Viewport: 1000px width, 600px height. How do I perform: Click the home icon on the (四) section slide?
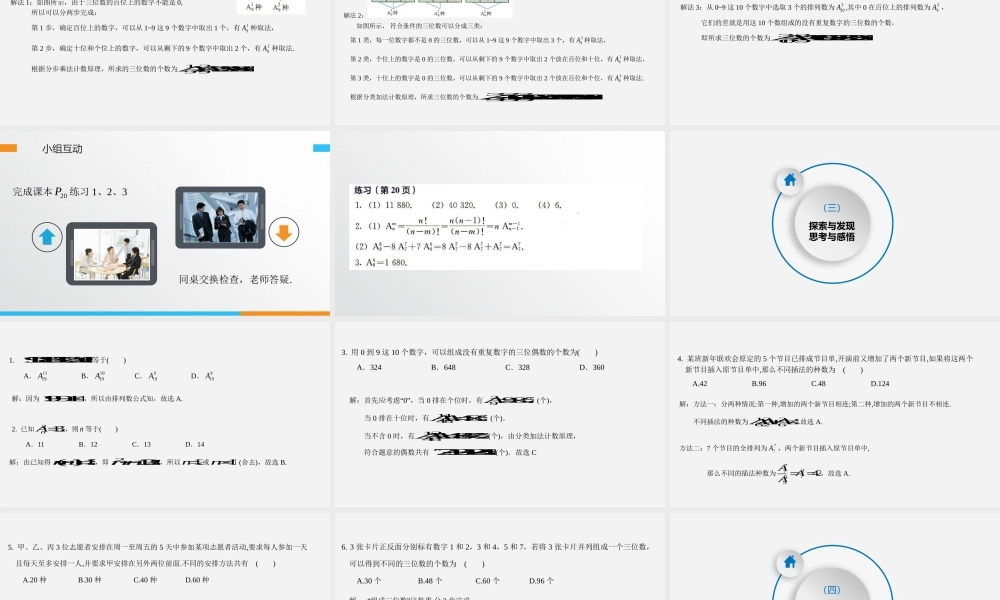tap(789, 563)
